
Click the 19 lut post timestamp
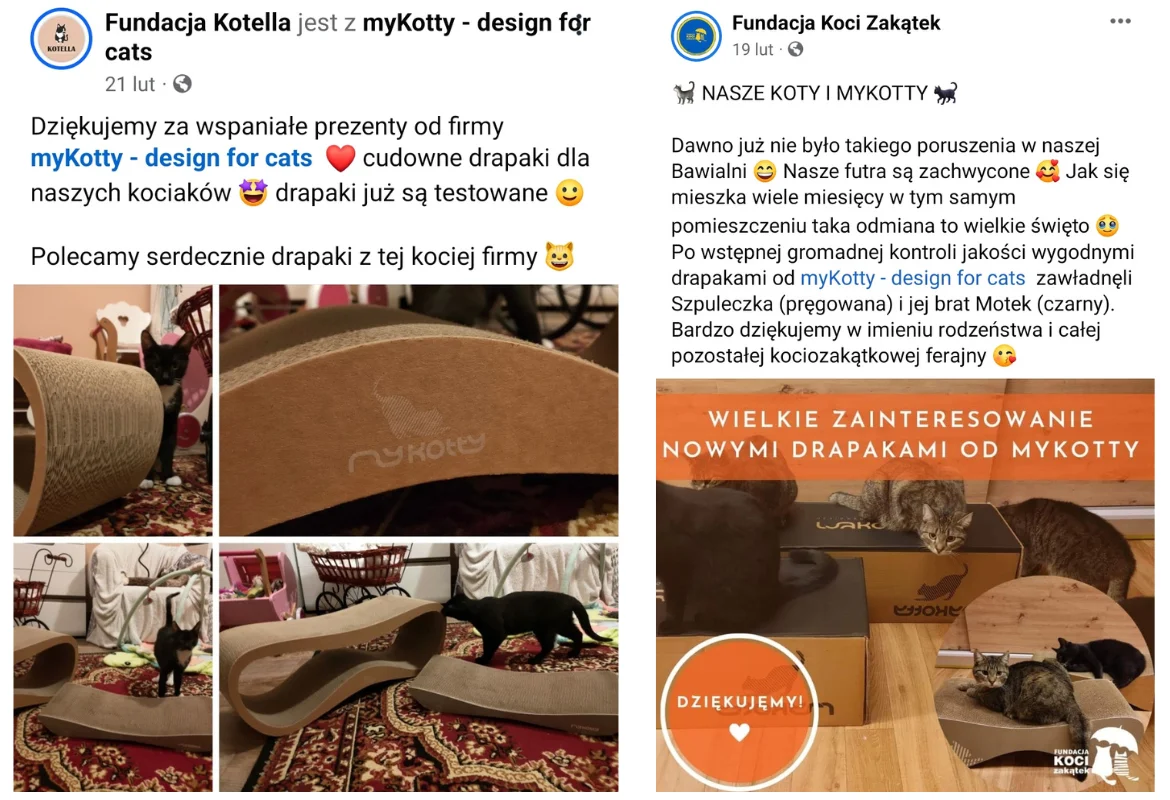point(752,49)
